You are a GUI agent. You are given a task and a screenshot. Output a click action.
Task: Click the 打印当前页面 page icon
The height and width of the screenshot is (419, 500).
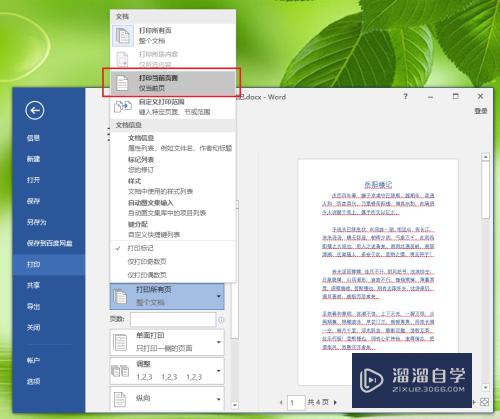122,83
